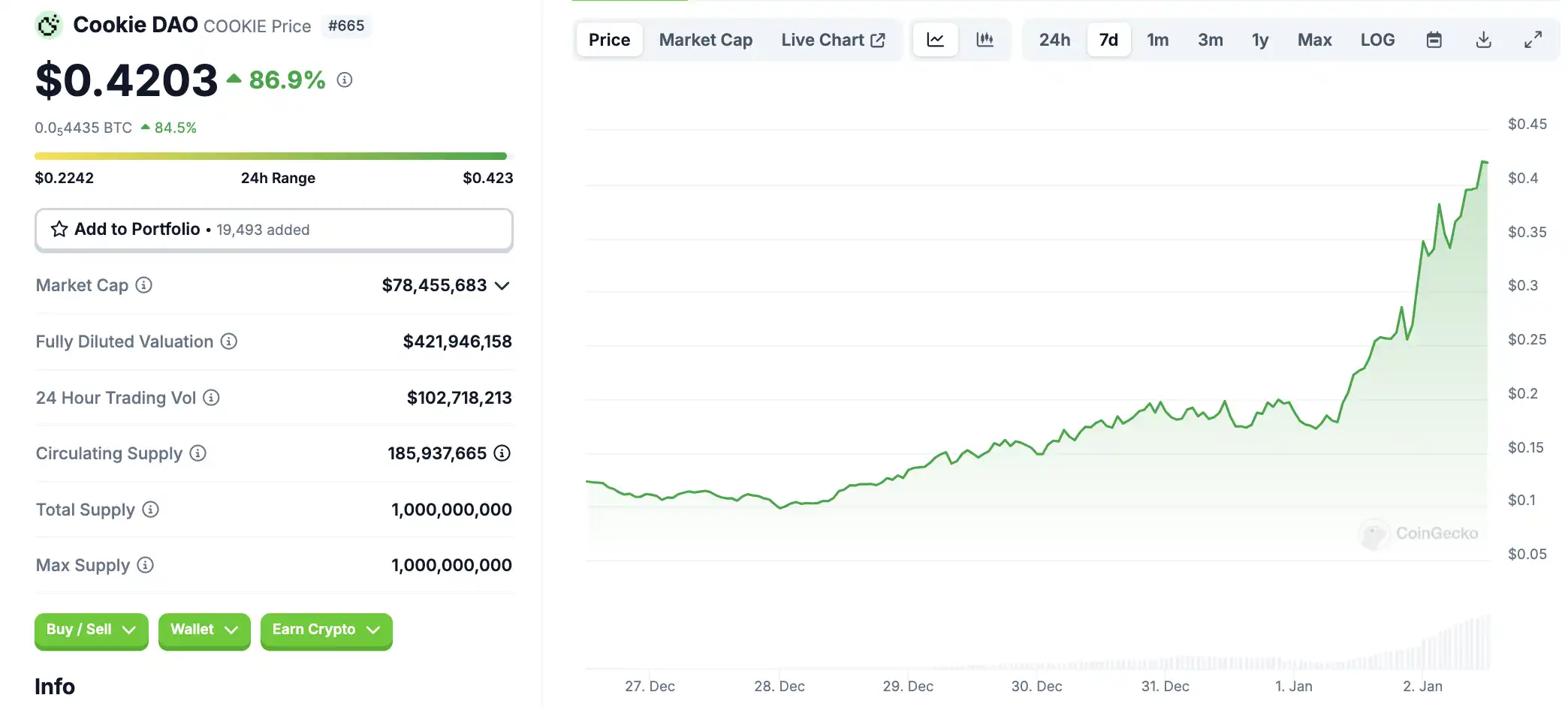1568x707 pixels.
Task: Open the Buy / Sell dropdown
Action: [x=91, y=630]
